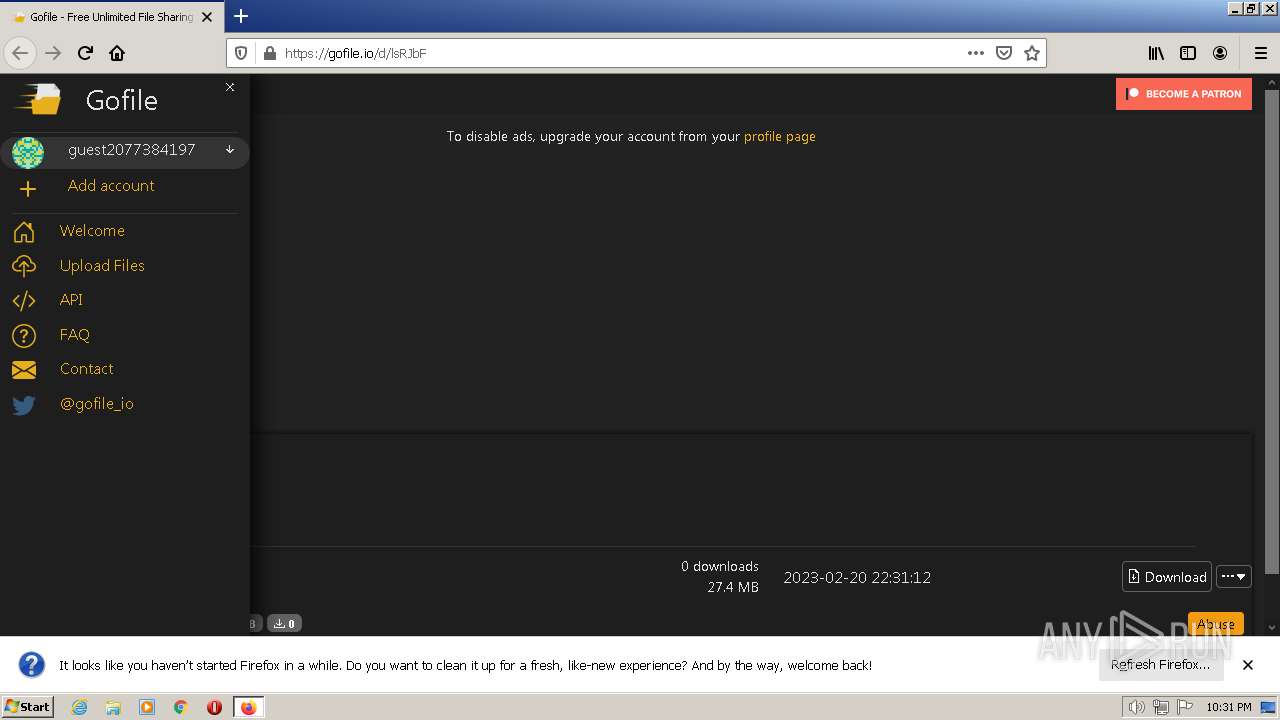The image size is (1280, 720).
Task: Open Upload Files in the sidebar
Action: 102,266
